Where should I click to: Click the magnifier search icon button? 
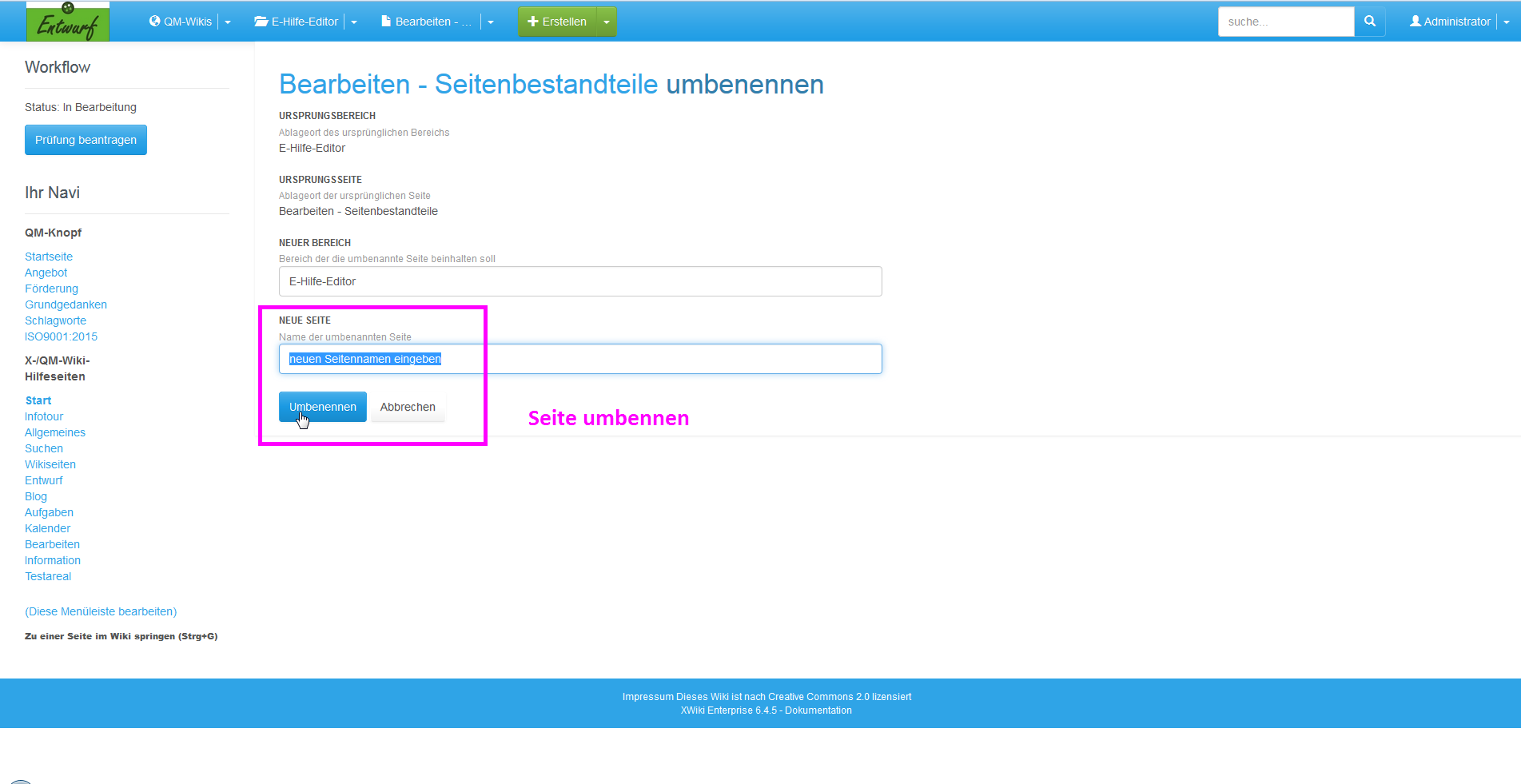[1369, 22]
